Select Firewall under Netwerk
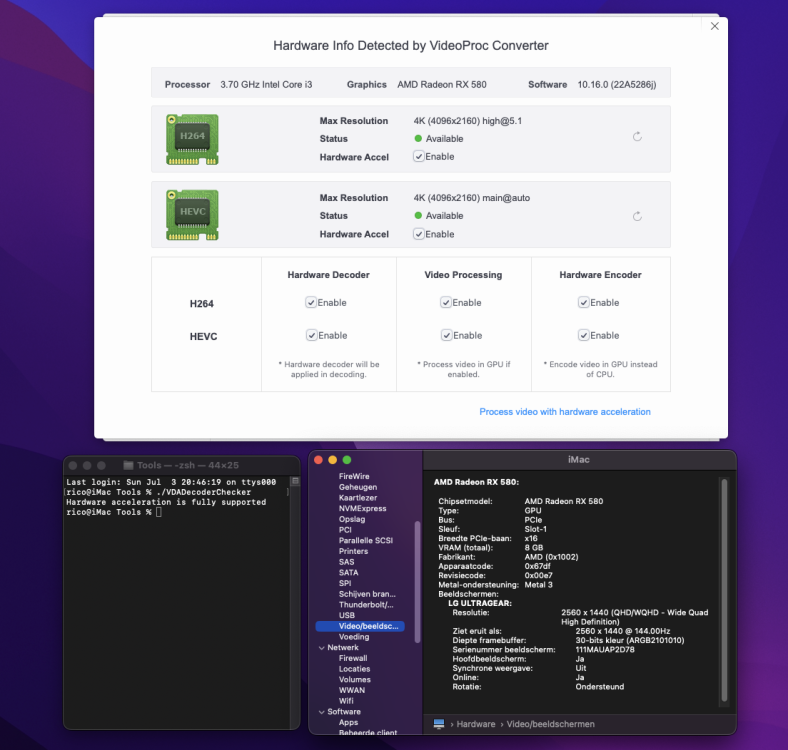Image resolution: width=788 pixels, height=750 pixels. (x=353, y=658)
